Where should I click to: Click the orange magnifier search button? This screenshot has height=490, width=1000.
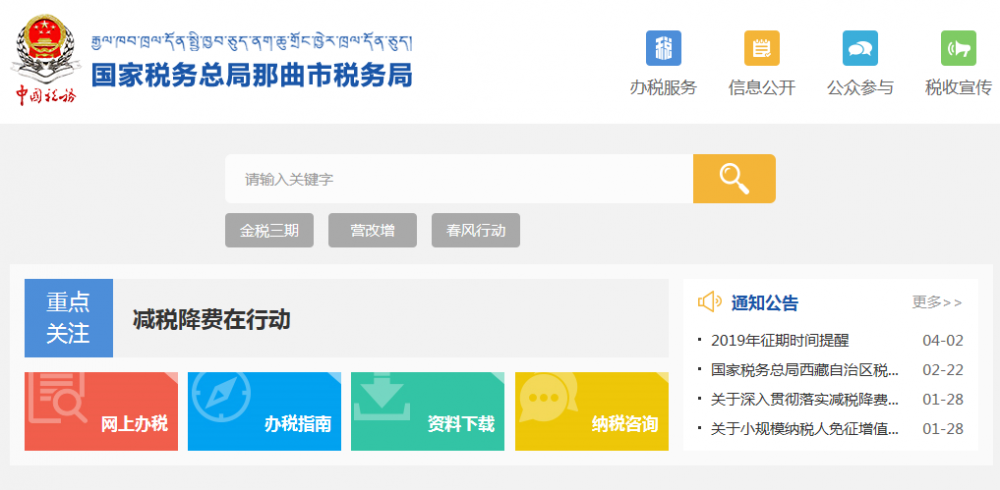(x=734, y=179)
